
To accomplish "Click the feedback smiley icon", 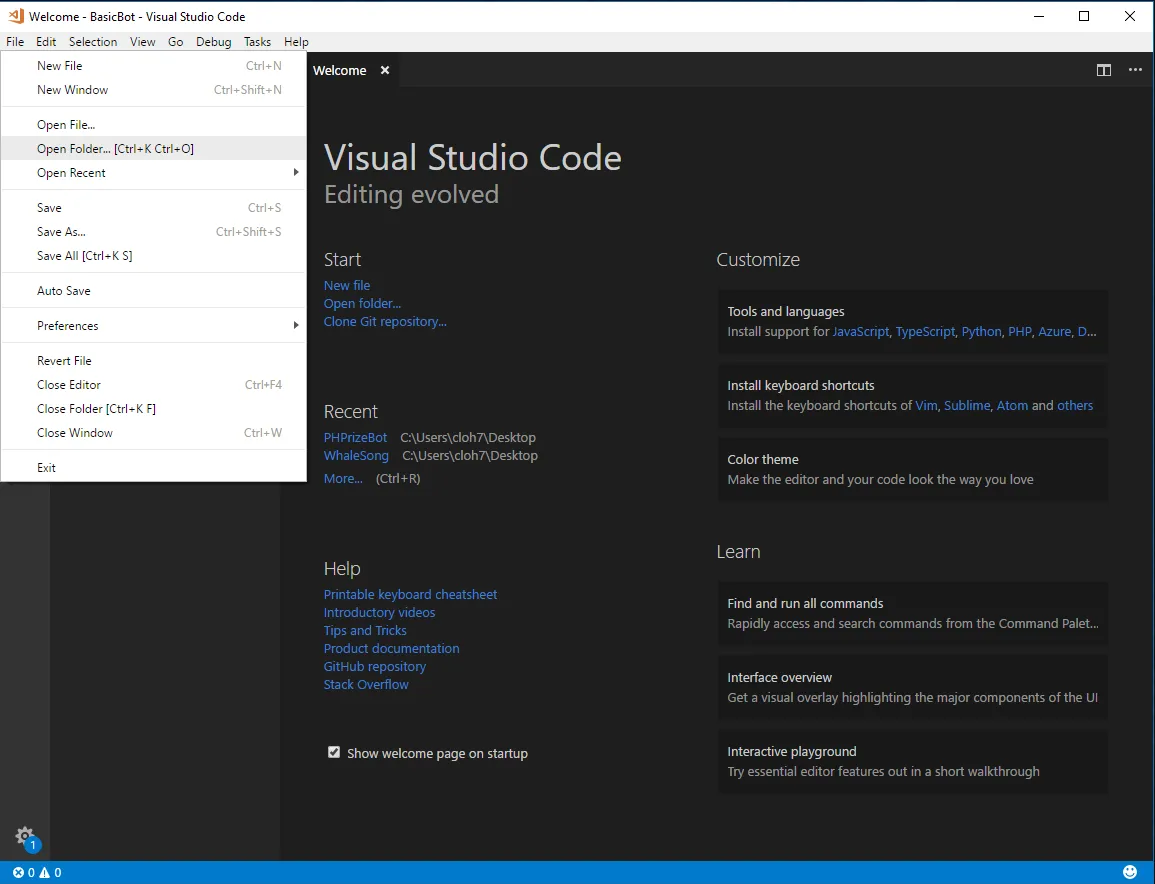I will (1130, 872).
